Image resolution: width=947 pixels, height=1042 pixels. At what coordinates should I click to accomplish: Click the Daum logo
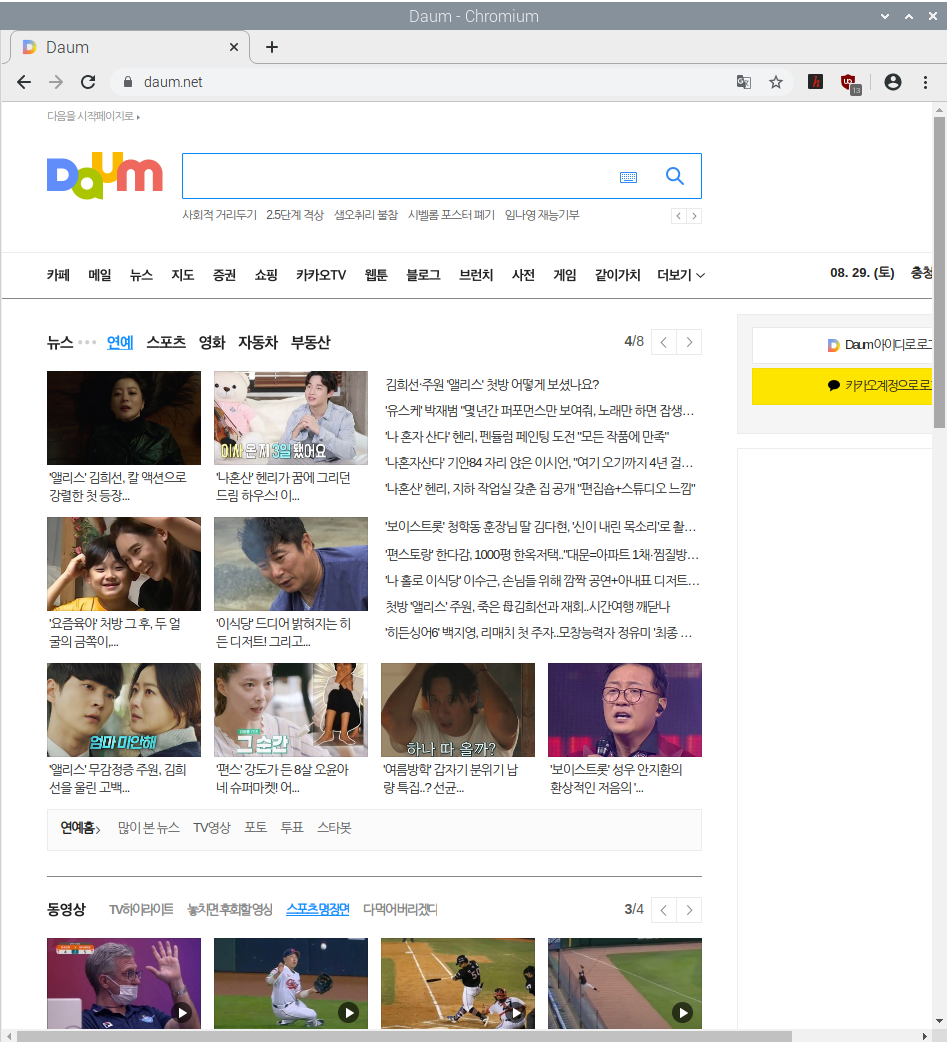click(104, 175)
